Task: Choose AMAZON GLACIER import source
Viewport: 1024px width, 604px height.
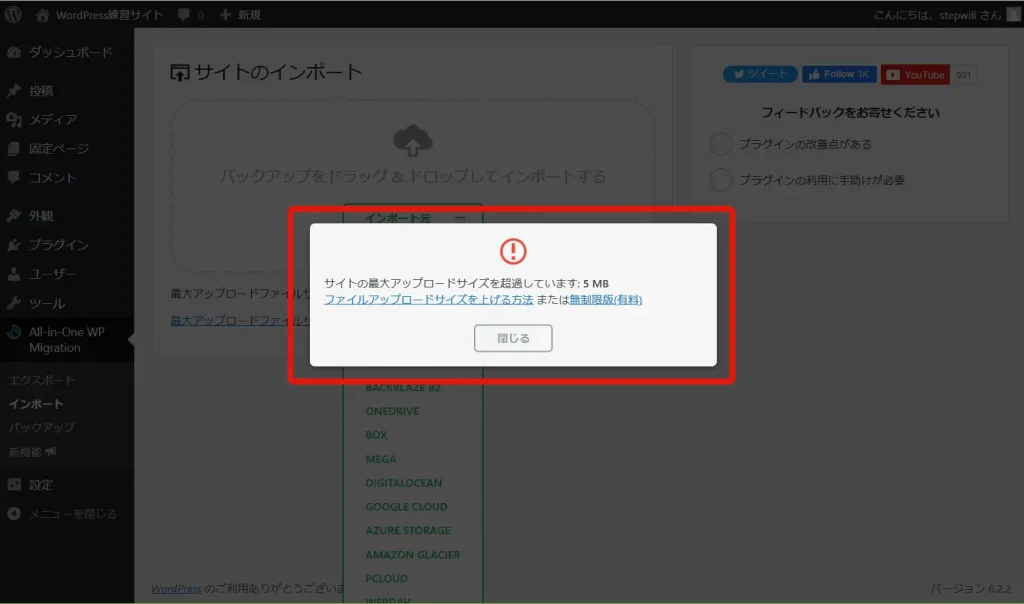Action: pos(413,554)
